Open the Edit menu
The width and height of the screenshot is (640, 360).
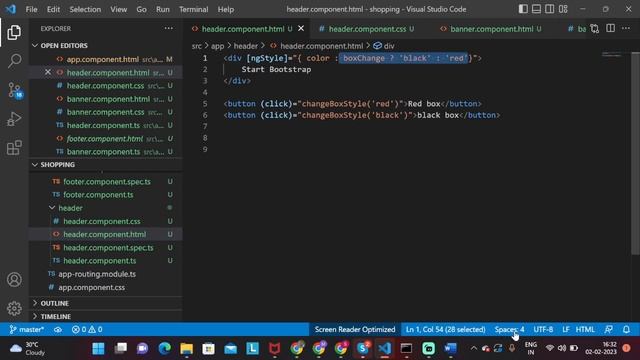coord(53,9)
